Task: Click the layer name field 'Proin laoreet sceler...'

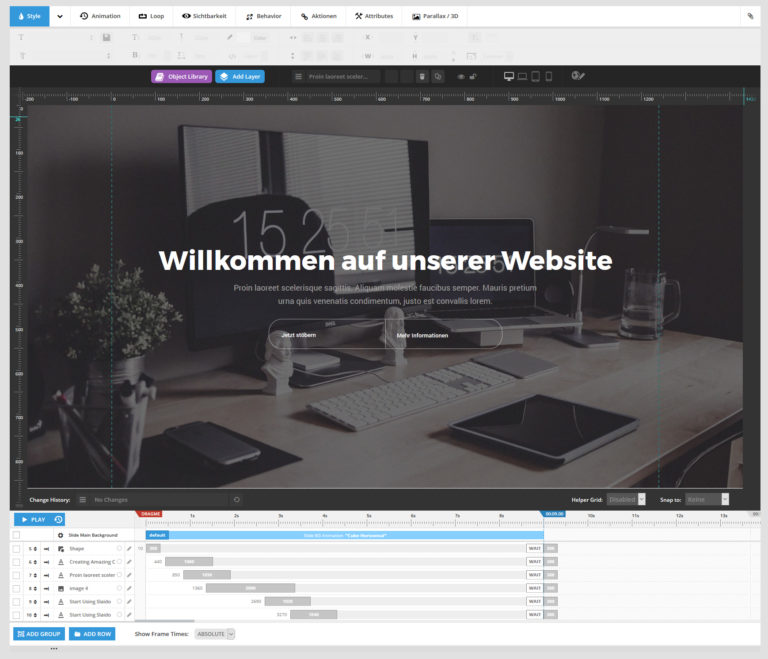Action: click(x=342, y=76)
